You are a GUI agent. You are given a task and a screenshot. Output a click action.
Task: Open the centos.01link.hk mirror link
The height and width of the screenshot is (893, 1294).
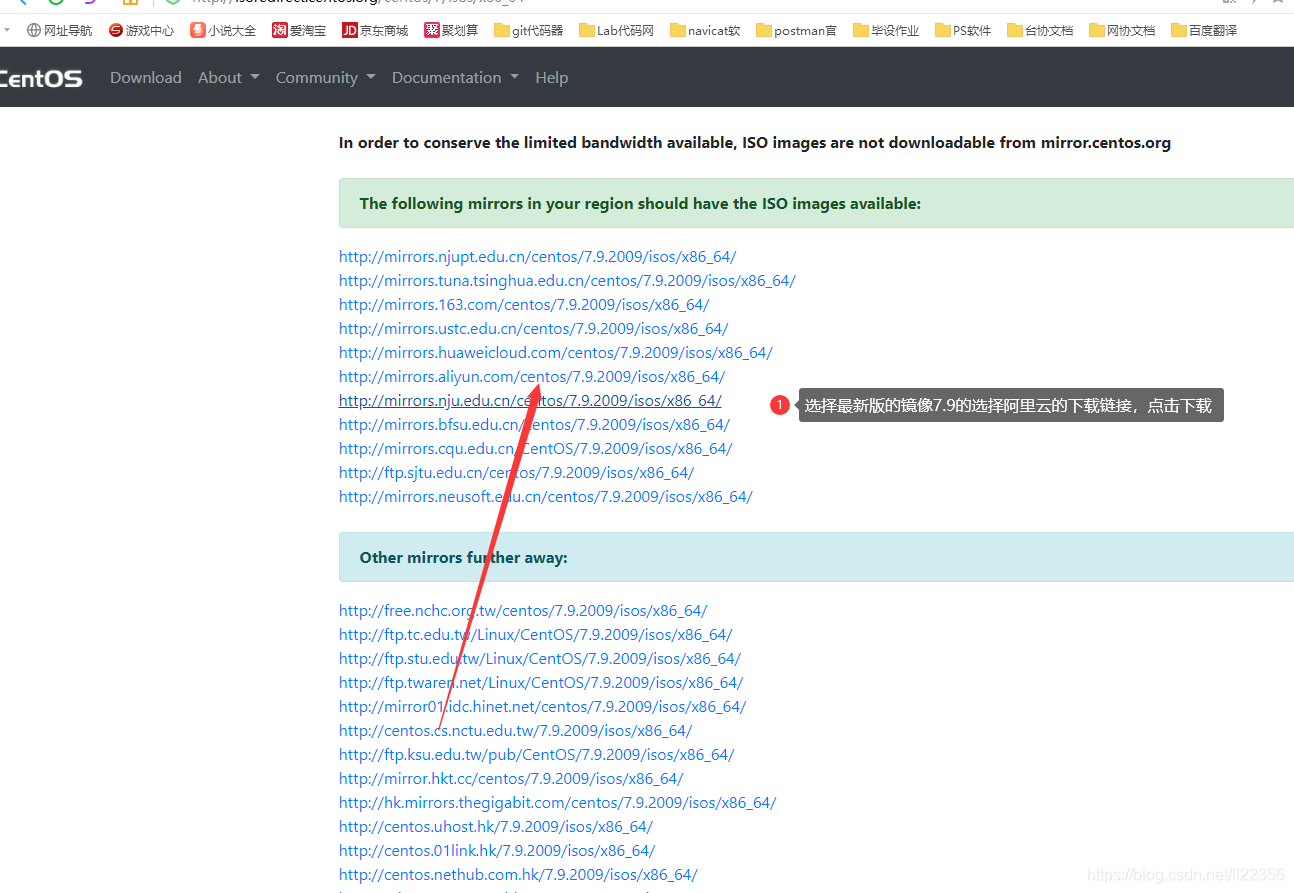point(497,851)
